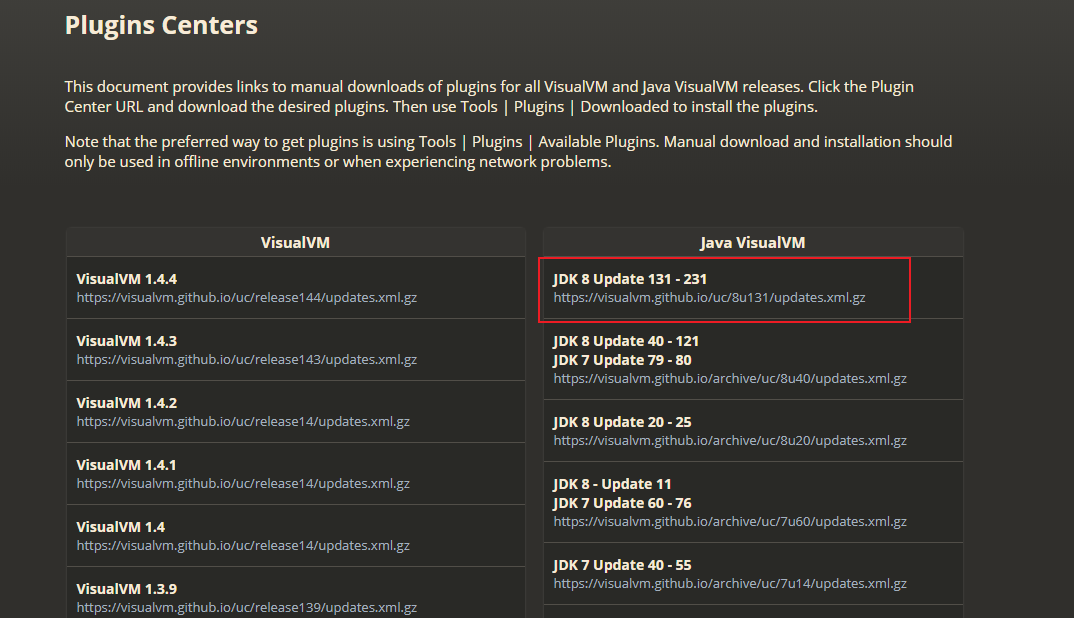Screen dimensions: 1074x618
Task: Select the VisualVM 1.4.1 row title
Action: pos(126,465)
